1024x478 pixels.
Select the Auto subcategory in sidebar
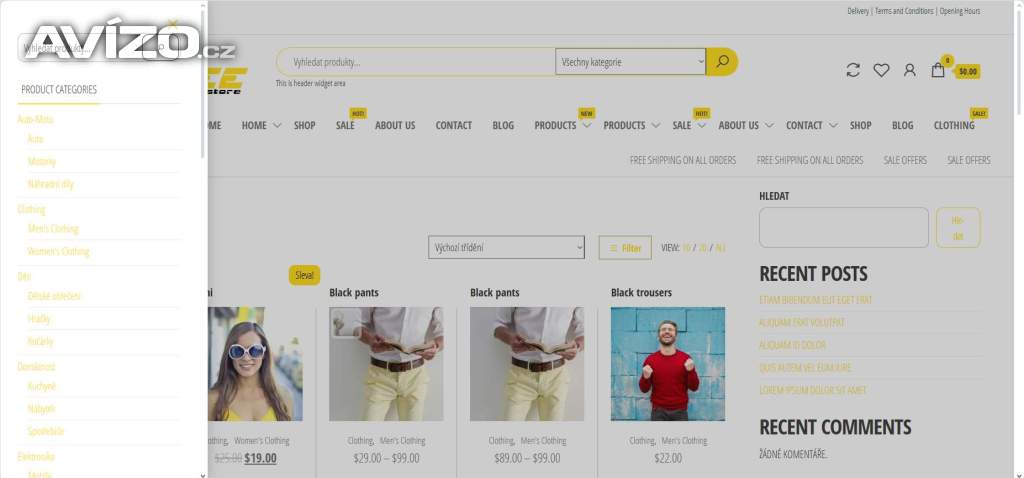[x=35, y=139]
